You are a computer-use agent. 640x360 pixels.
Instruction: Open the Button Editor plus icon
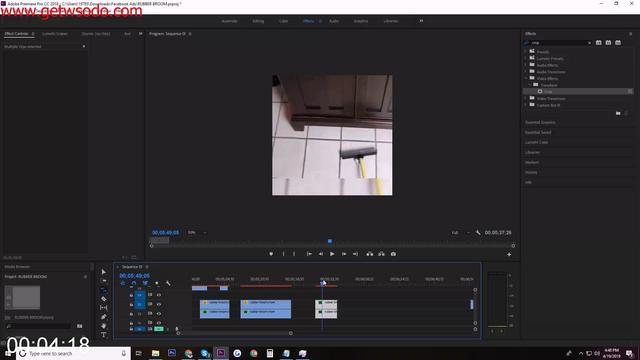[509, 254]
